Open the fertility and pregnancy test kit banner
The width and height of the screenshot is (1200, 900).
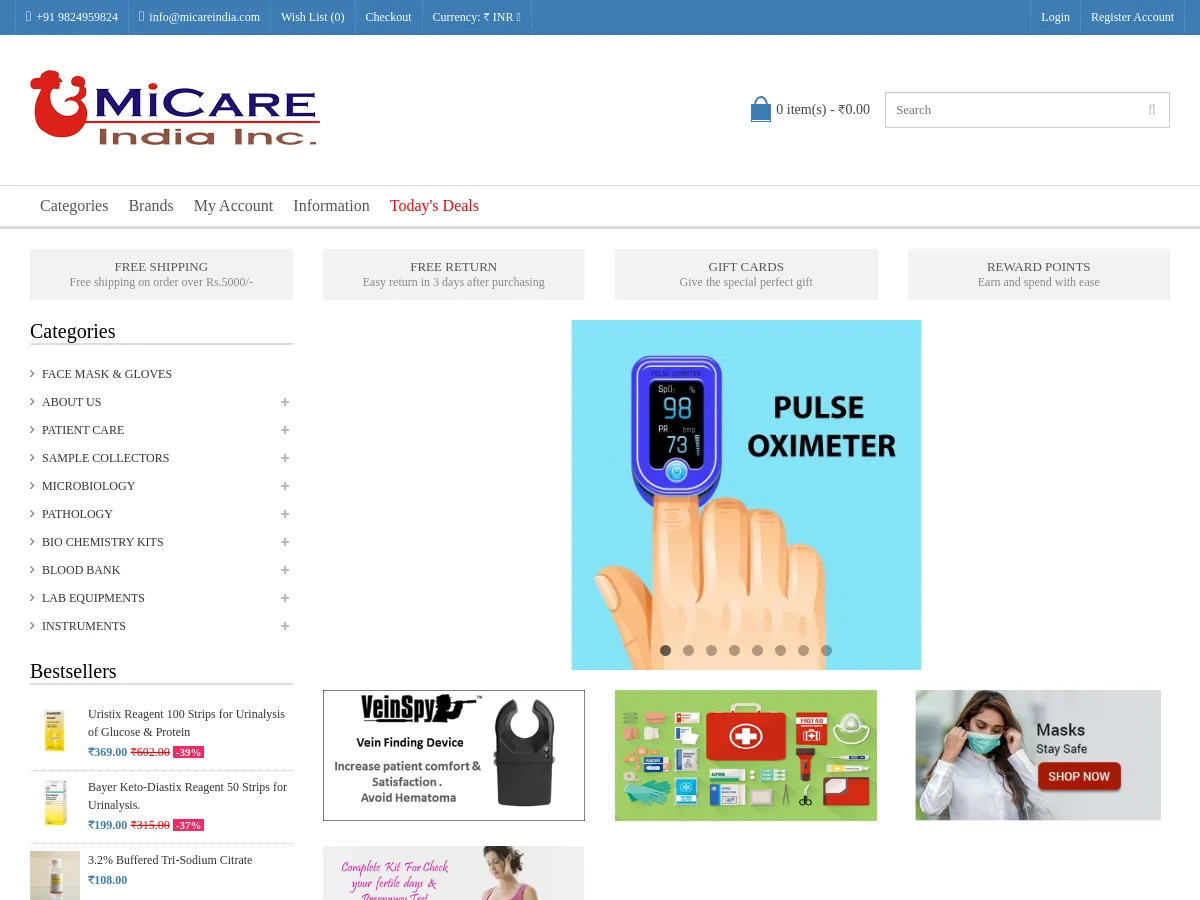454,873
